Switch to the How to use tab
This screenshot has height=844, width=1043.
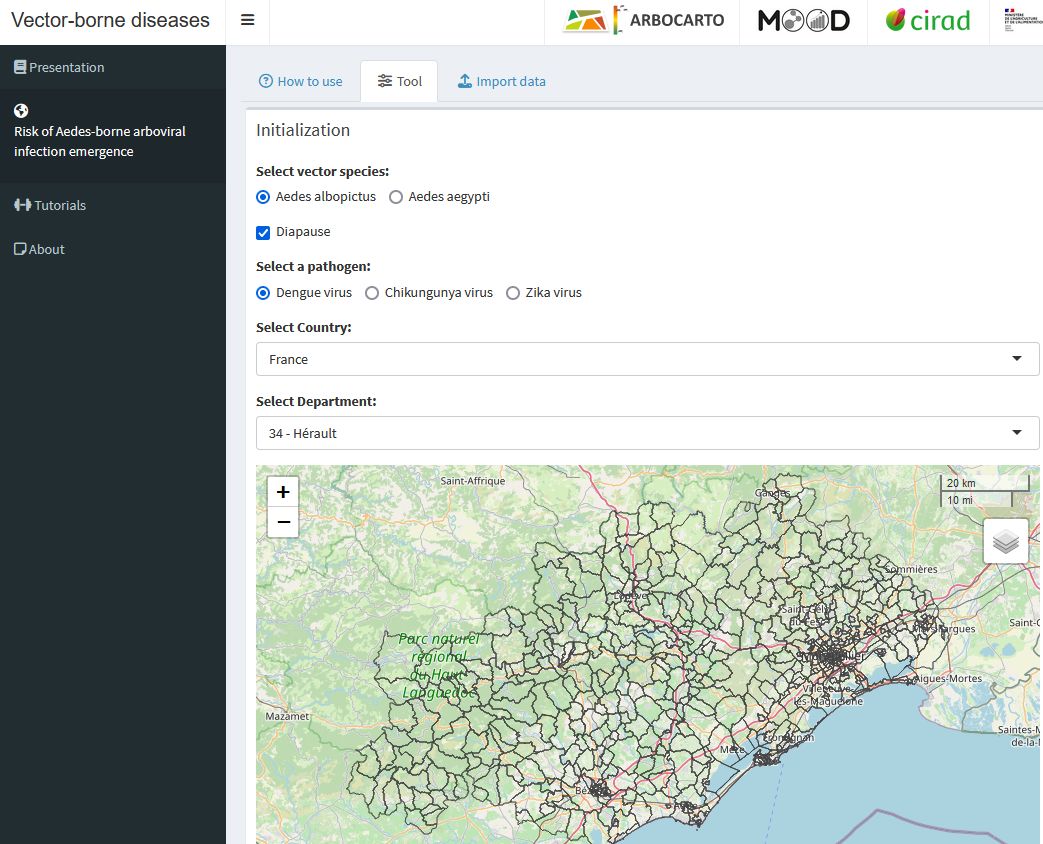coord(300,81)
